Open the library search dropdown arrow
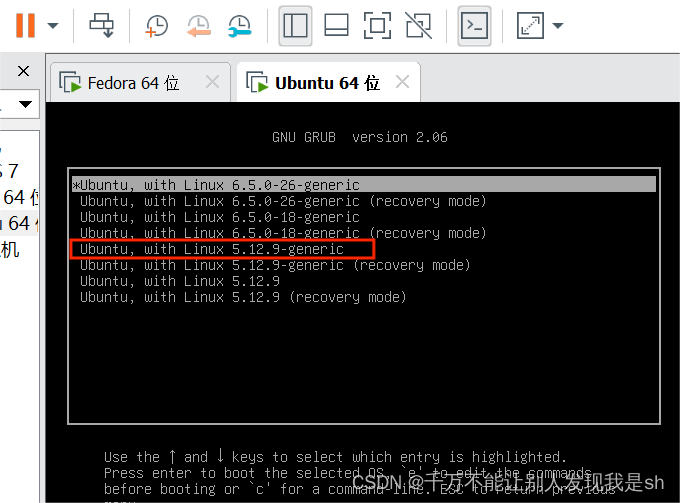 click(x=25, y=104)
